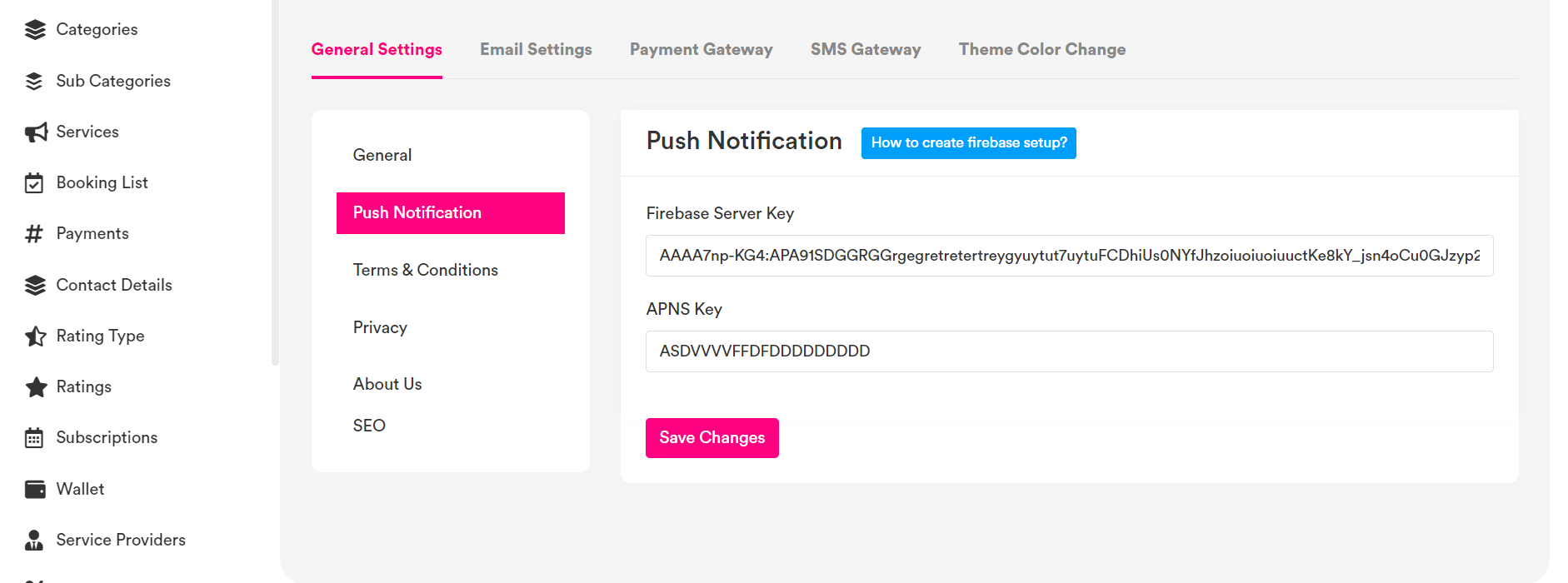Image resolution: width=1568 pixels, height=583 pixels.
Task: Focus the Firebase Server Key field
Action: click(1069, 256)
